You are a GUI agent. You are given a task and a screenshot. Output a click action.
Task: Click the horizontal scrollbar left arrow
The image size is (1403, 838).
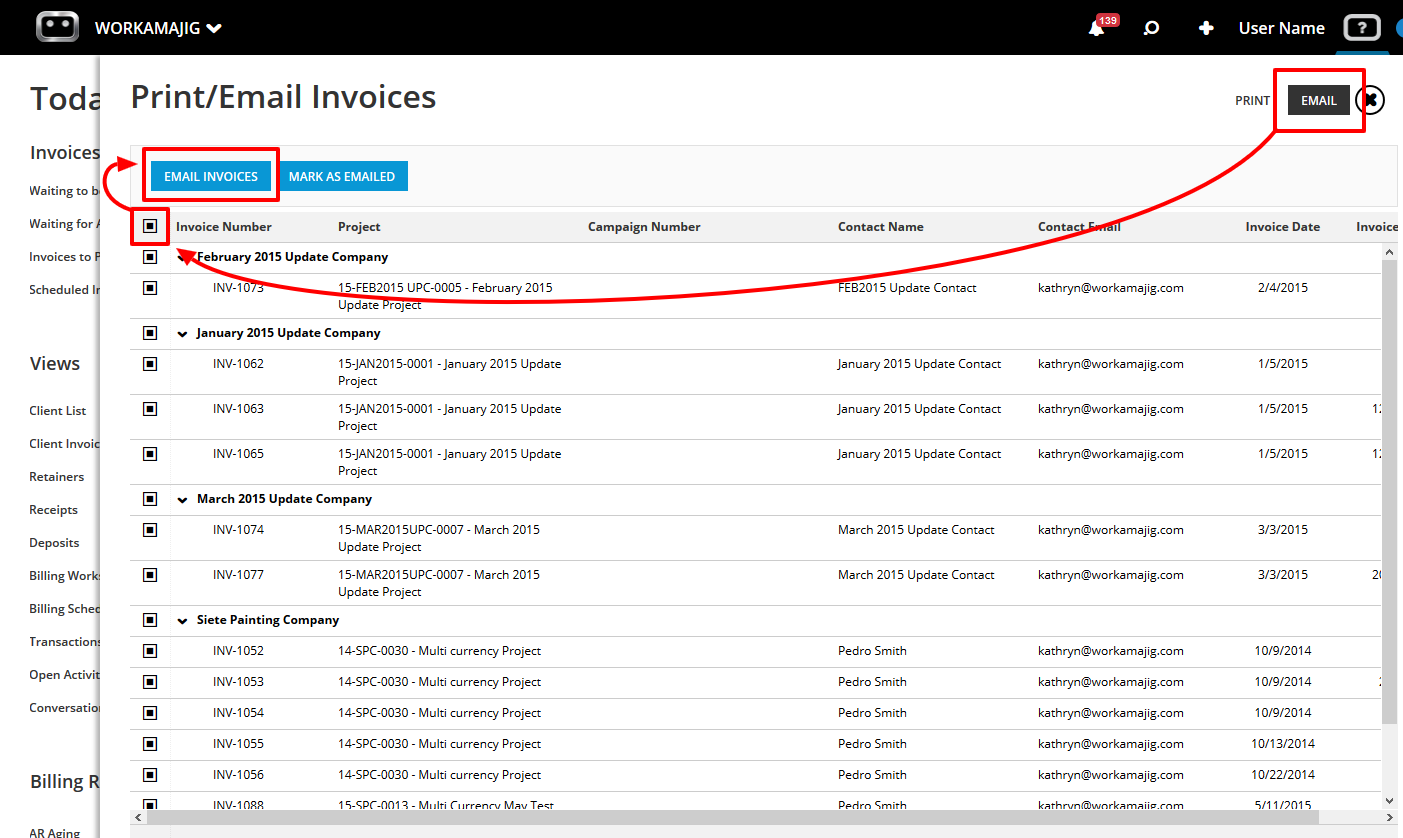pyautogui.click(x=137, y=818)
